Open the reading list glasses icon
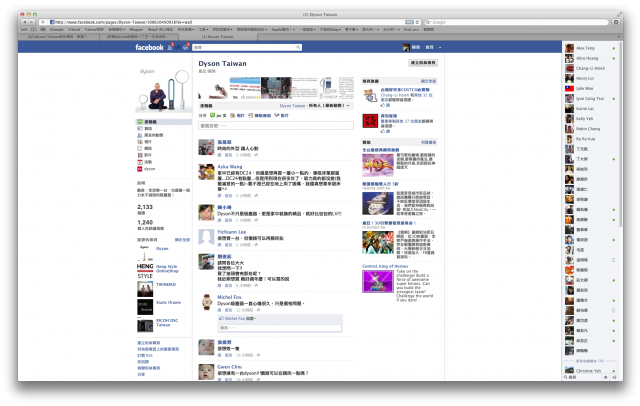The height and width of the screenshot is (406, 640). click(24, 29)
